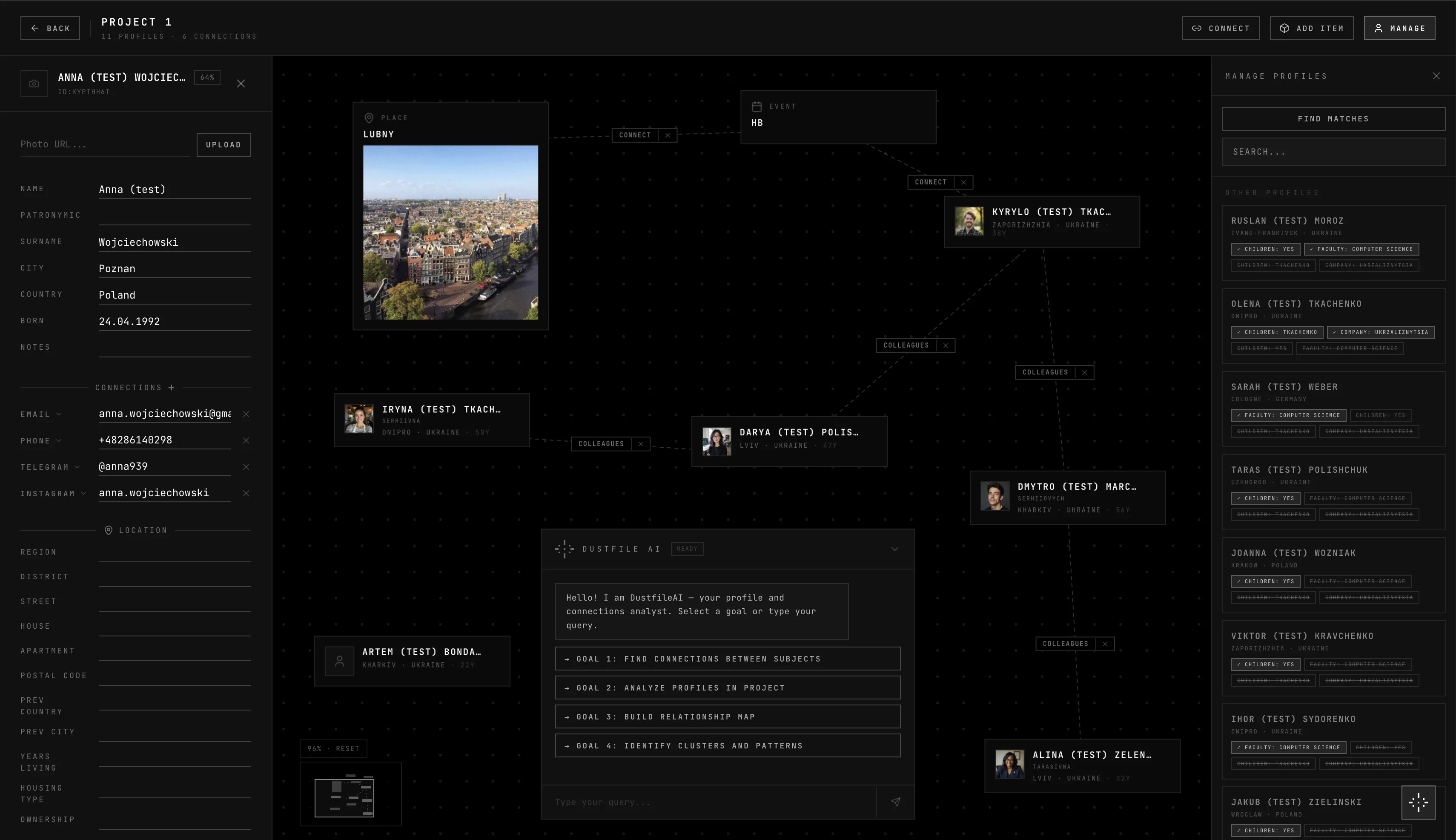Toggle Ruslan's Children: Yes tag
This screenshot has height=840, width=1456.
(x=1266, y=249)
